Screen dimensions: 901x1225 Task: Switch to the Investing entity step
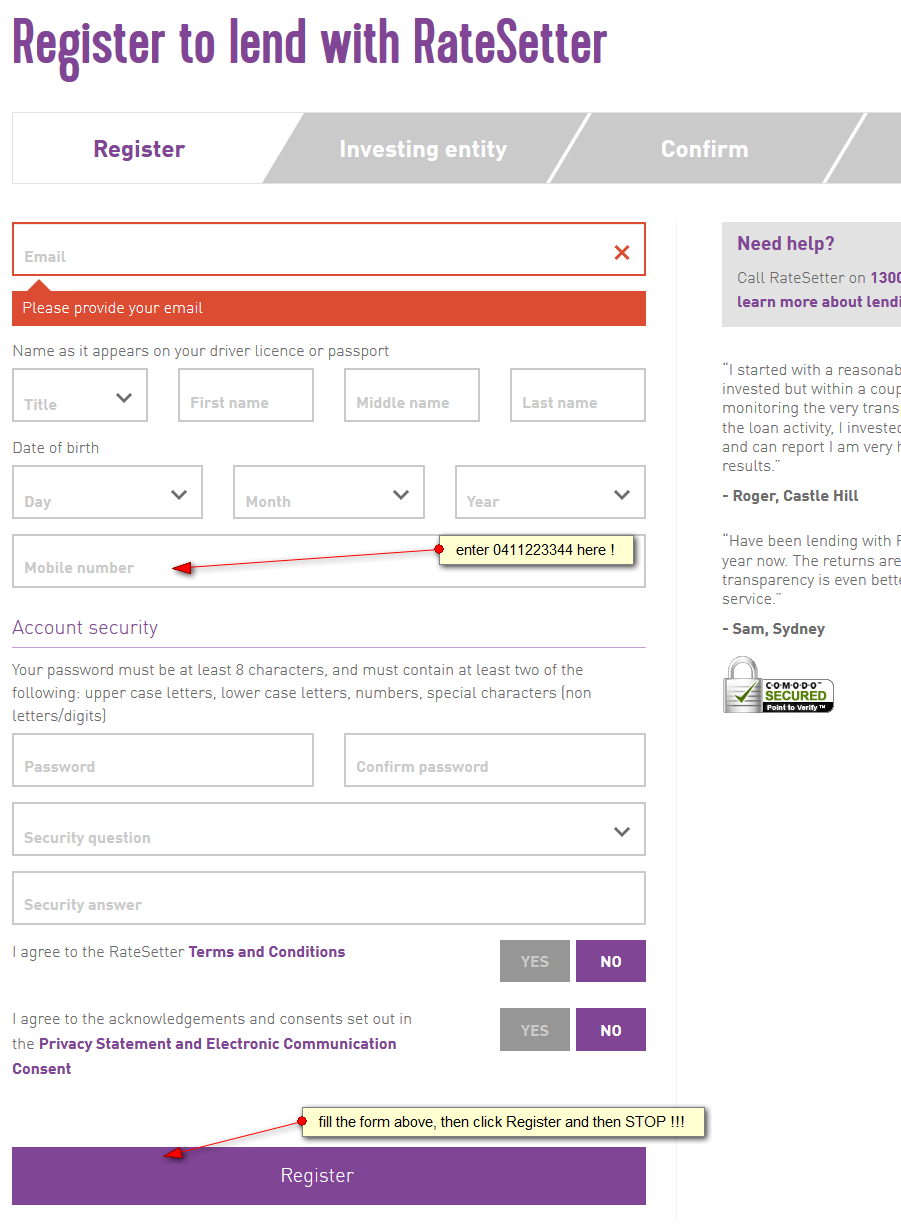(x=423, y=149)
